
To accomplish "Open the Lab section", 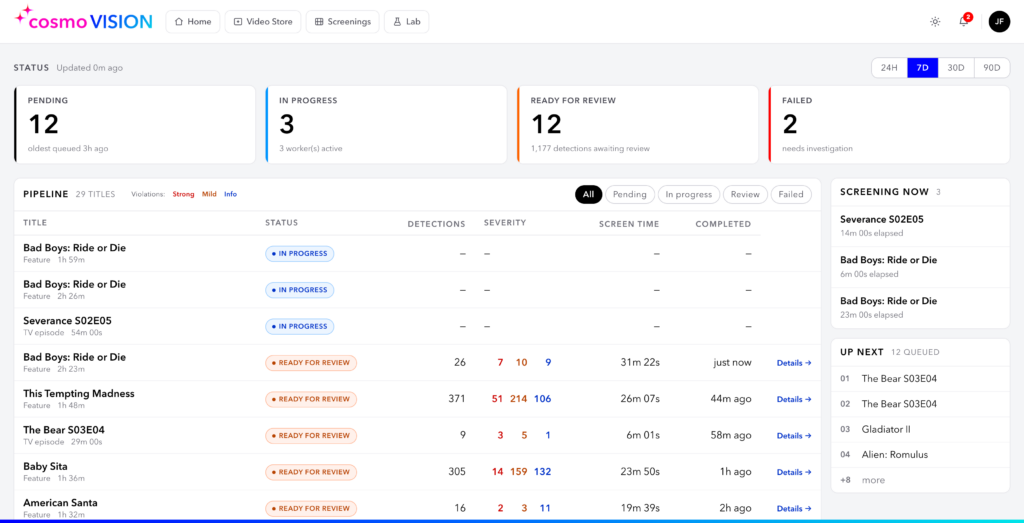I will pos(406,22).
